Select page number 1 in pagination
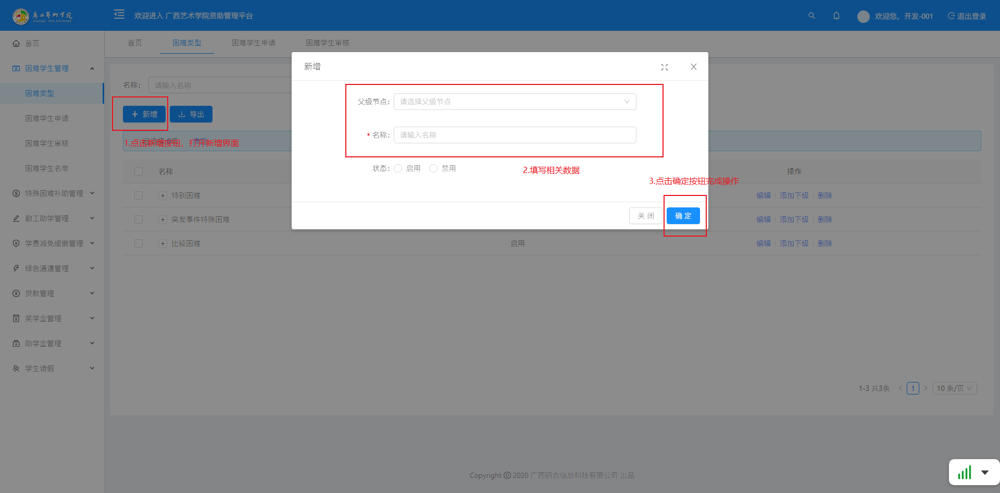1000x493 pixels. coord(913,388)
